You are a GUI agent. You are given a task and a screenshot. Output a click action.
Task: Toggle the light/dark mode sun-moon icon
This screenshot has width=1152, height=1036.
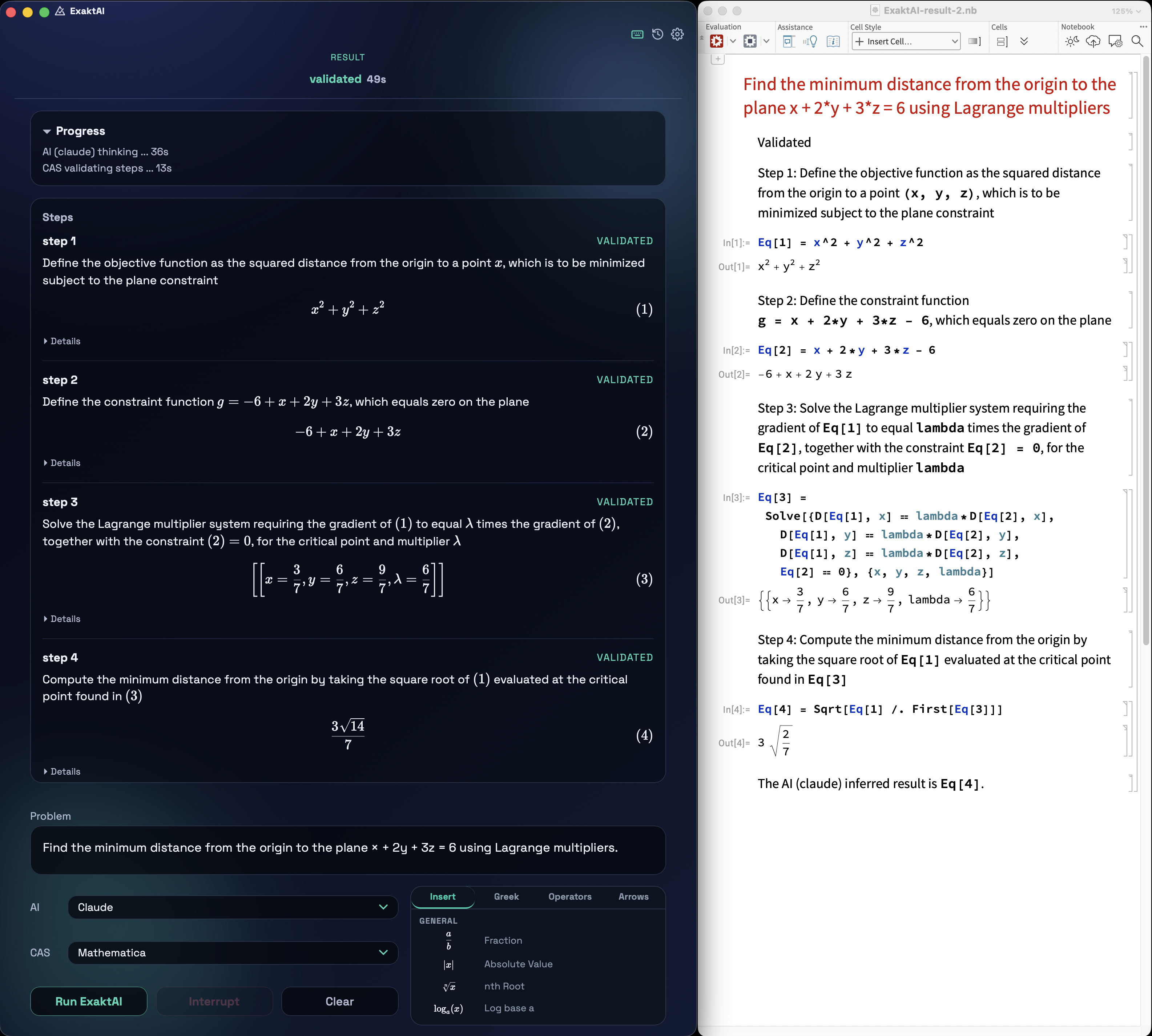point(1072,41)
